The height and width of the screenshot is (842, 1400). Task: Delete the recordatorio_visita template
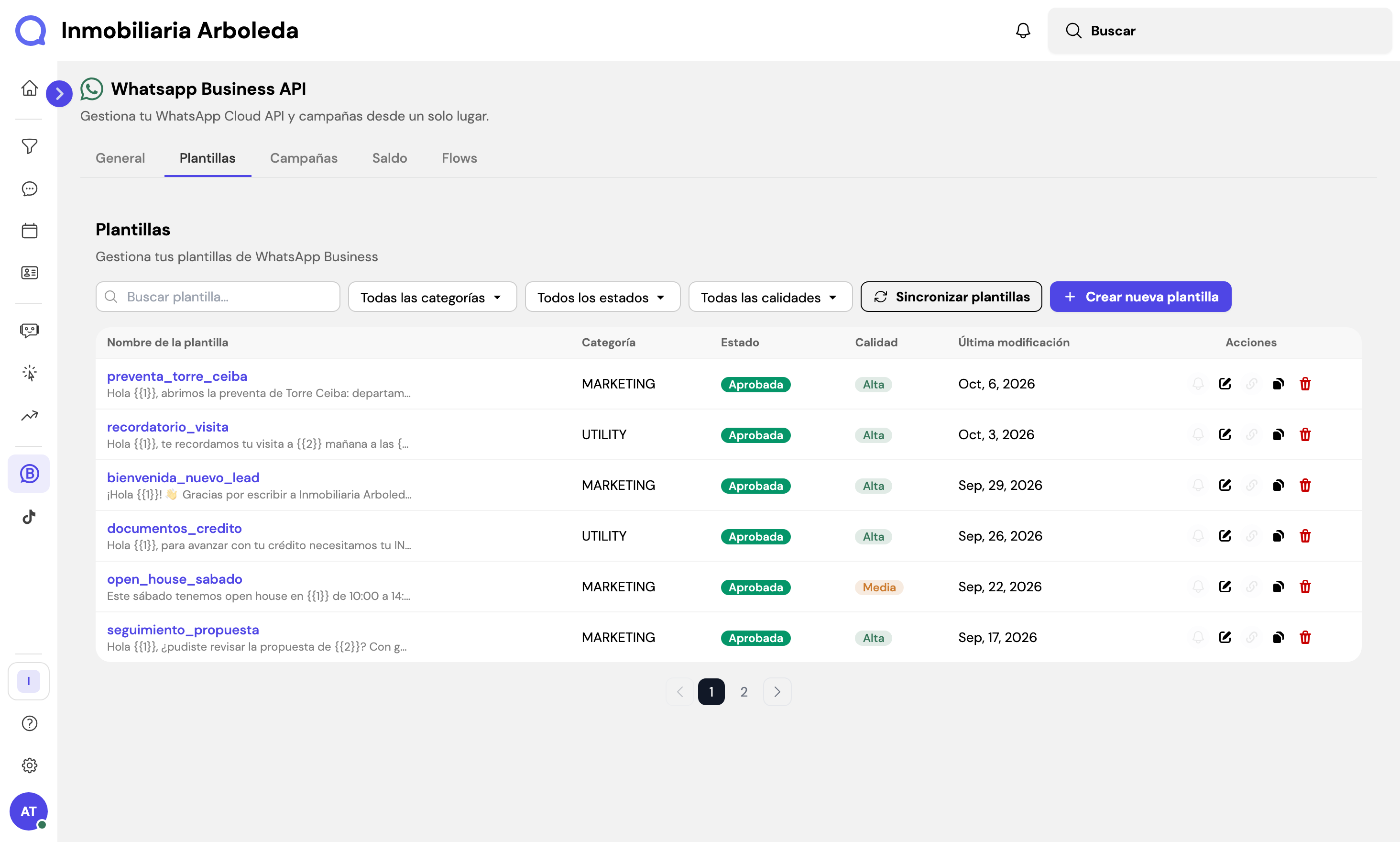pyautogui.click(x=1305, y=434)
